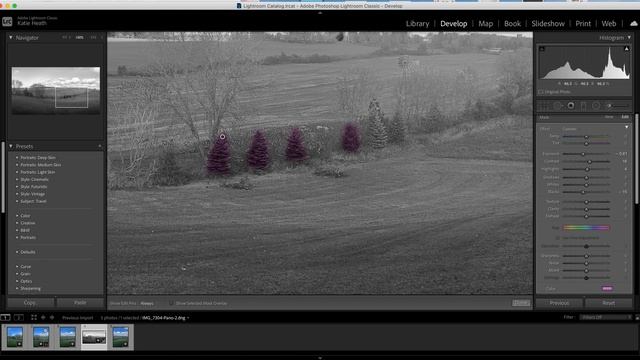
Task: Open Show Edit Pins Always dropdown
Action: [x=147, y=303]
